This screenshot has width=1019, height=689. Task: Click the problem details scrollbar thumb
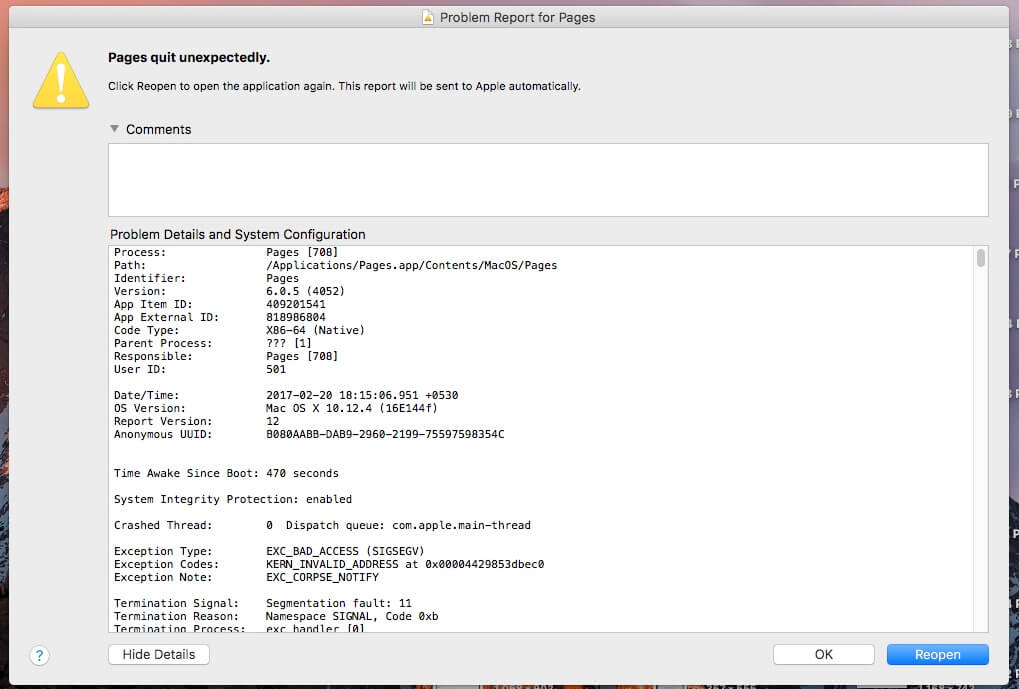[x=980, y=257]
